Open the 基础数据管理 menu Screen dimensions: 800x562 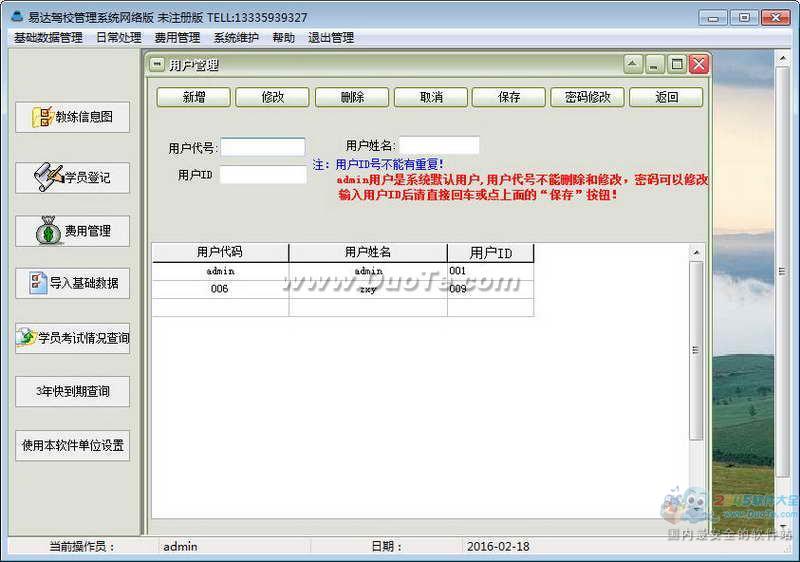point(48,38)
